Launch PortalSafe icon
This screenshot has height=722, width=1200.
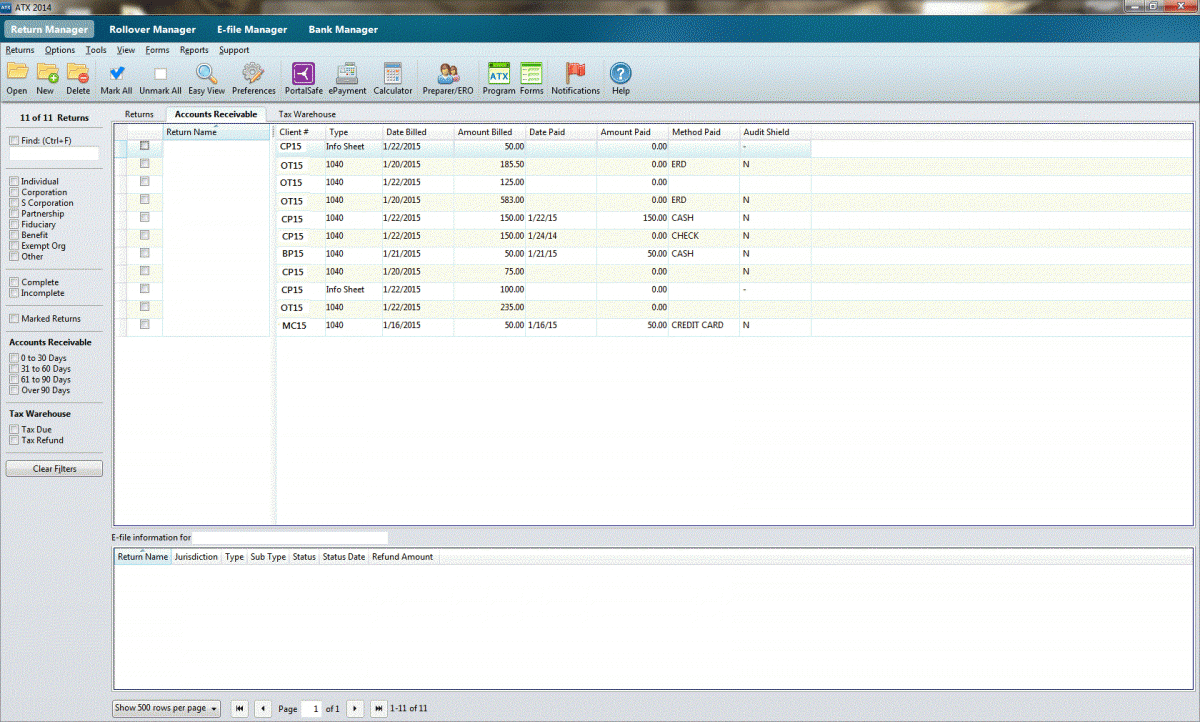click(x=303, y=73)
